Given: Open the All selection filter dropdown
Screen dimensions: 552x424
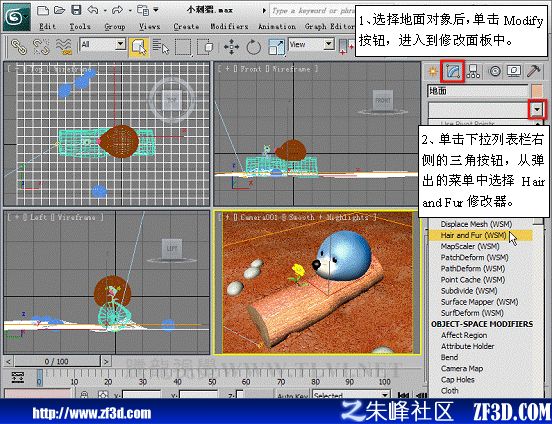Looking at the screenshot, I should point(103,45).
